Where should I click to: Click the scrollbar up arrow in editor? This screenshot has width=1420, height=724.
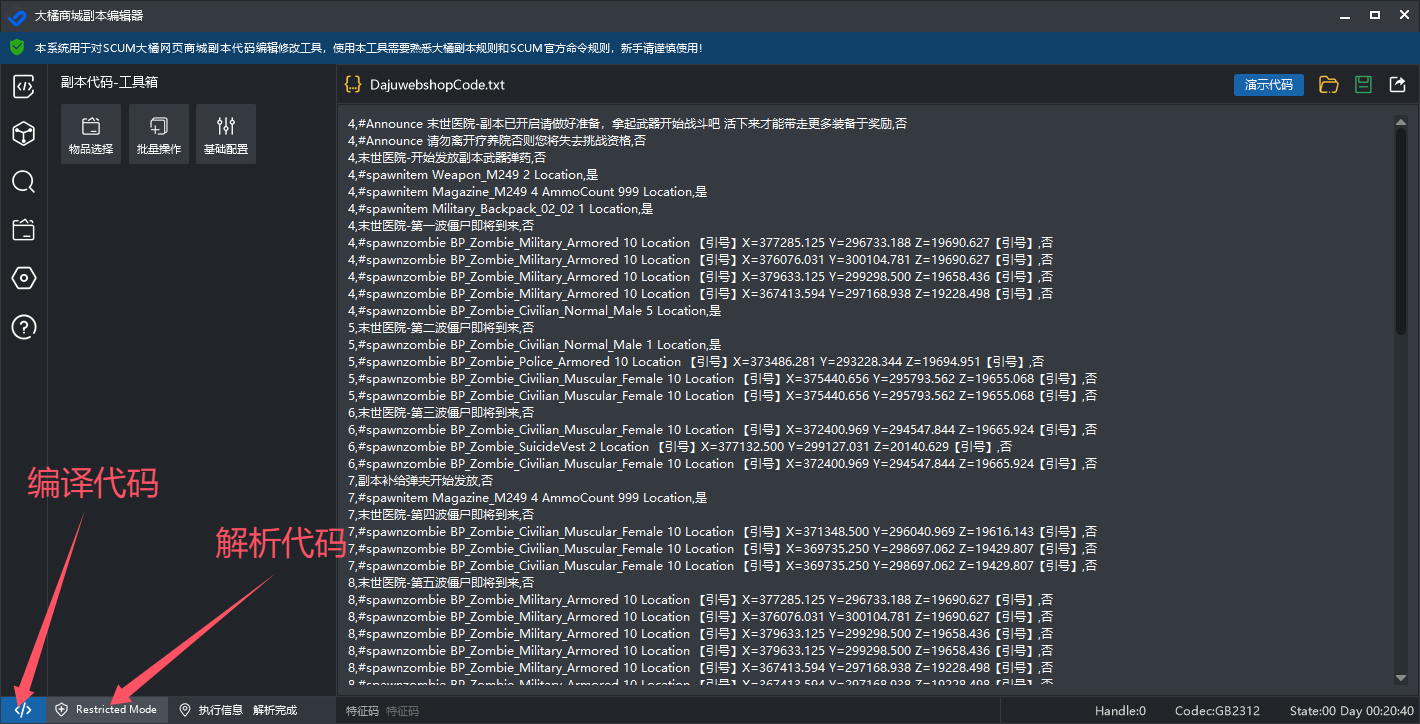click(x=1401, y=124)
